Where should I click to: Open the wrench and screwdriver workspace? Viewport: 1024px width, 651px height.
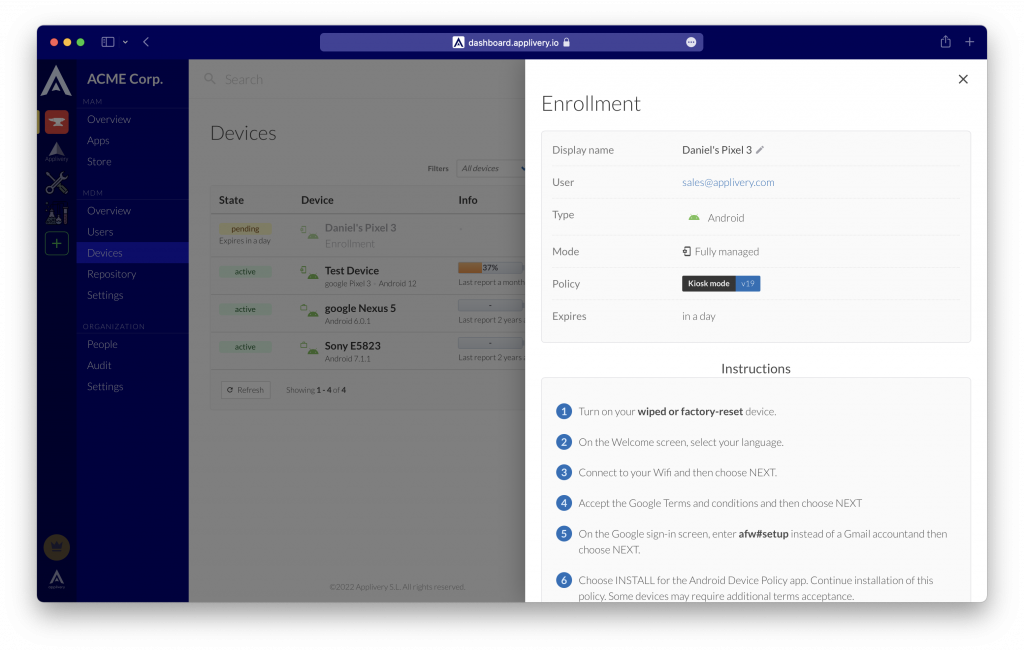pyautogui.click(x=57, y=183)
